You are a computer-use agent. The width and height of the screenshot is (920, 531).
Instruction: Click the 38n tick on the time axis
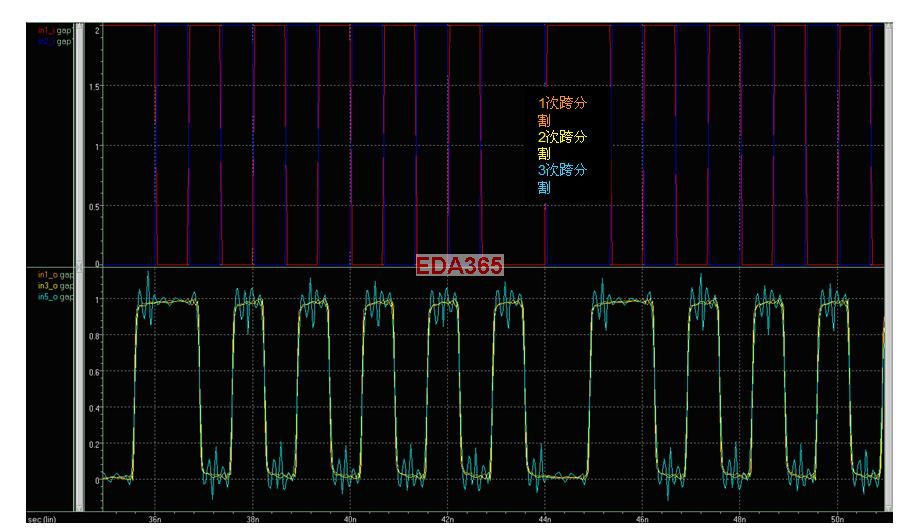252,519
